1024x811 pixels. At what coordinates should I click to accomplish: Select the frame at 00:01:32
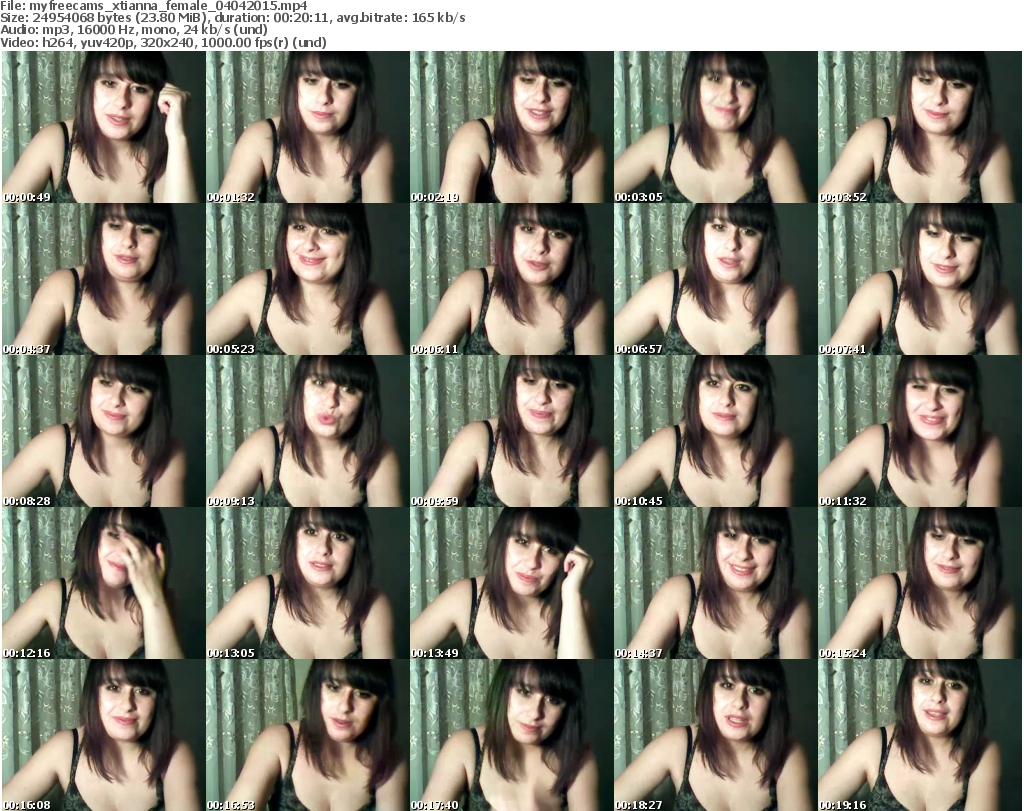[306, 127]
